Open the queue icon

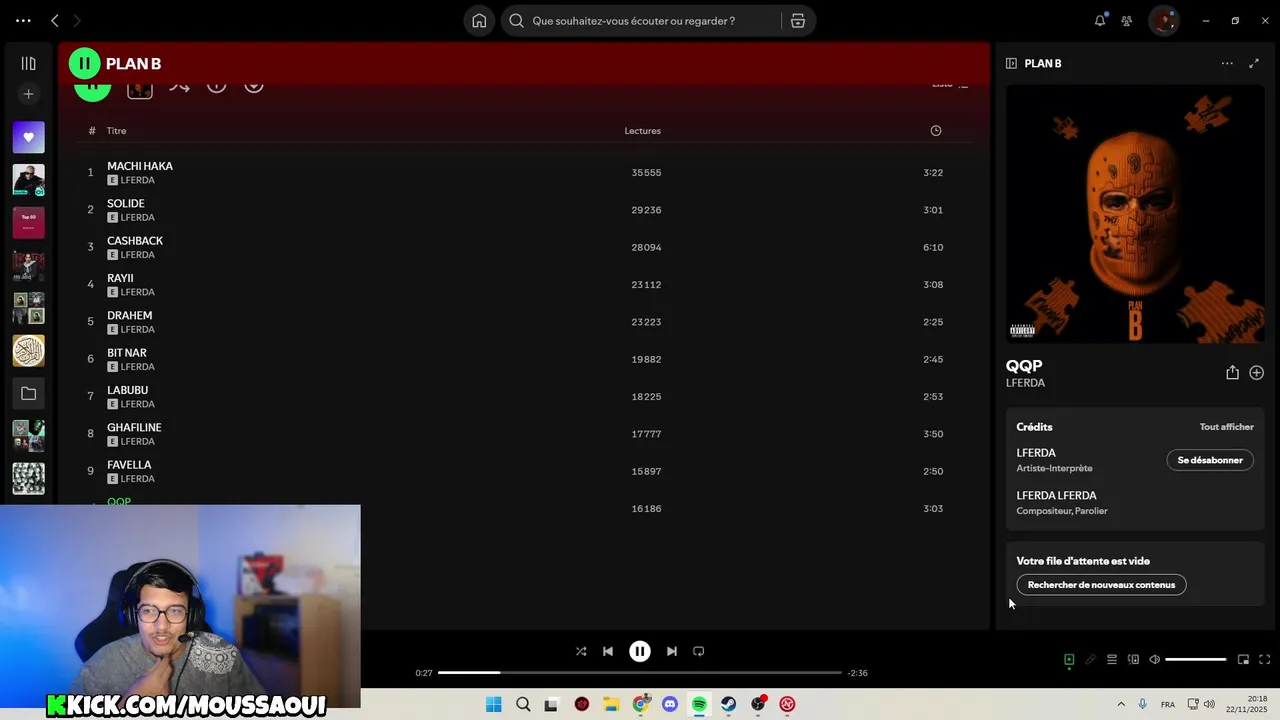tap(1112, 660)
